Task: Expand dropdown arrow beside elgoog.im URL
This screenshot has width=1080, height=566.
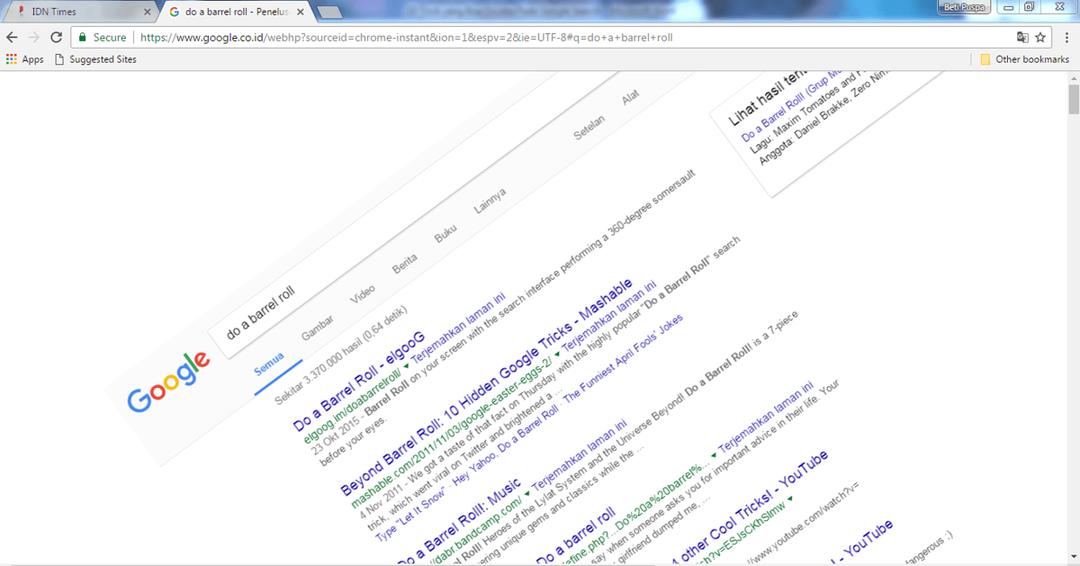Action: [406, 366]
